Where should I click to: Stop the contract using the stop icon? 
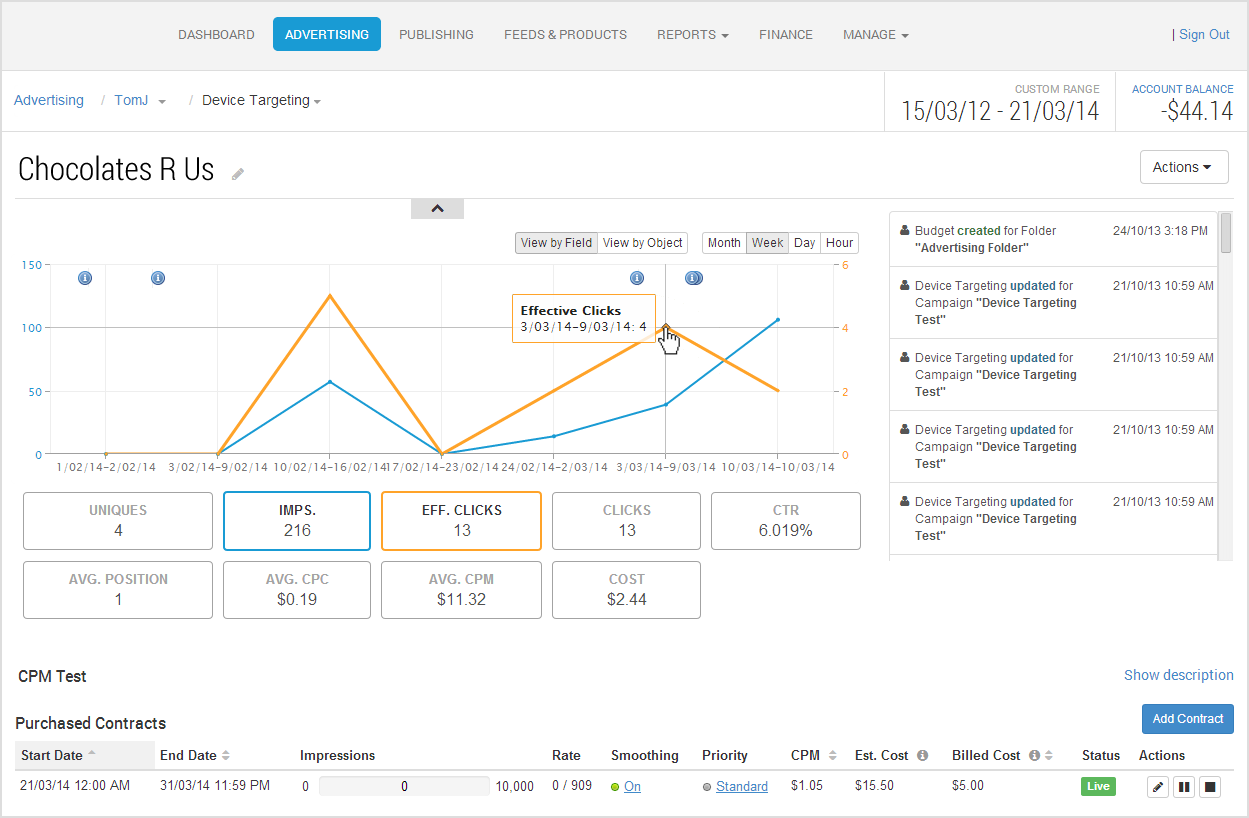[x=1210, y=787]
